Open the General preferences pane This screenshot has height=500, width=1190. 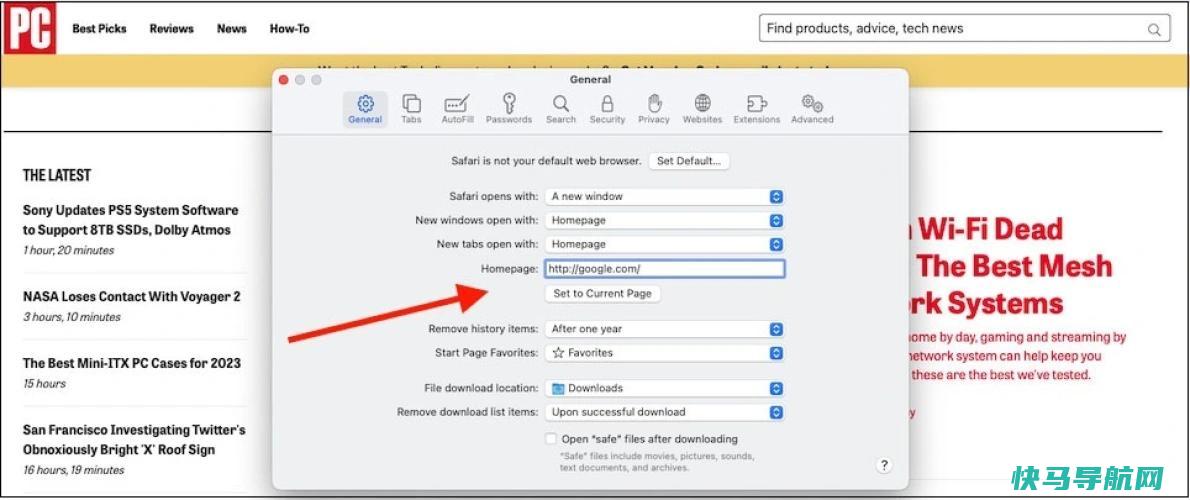(365, 109)
